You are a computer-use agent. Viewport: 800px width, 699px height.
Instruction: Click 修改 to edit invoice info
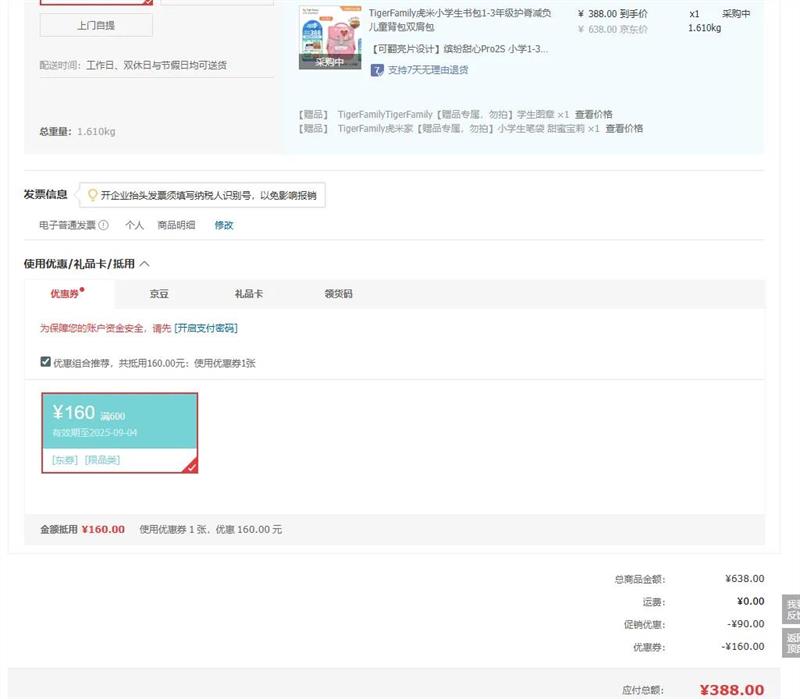[224, 225]
